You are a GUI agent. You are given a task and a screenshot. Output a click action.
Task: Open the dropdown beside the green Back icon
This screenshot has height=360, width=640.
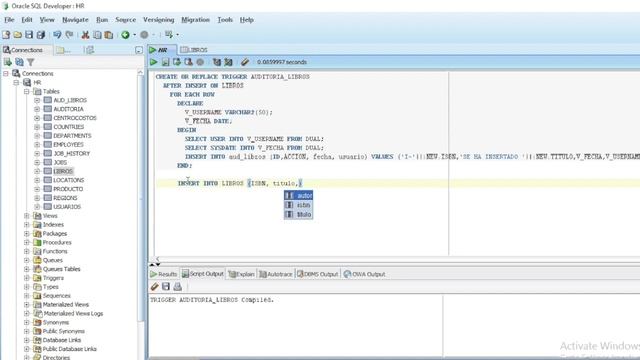134,35
